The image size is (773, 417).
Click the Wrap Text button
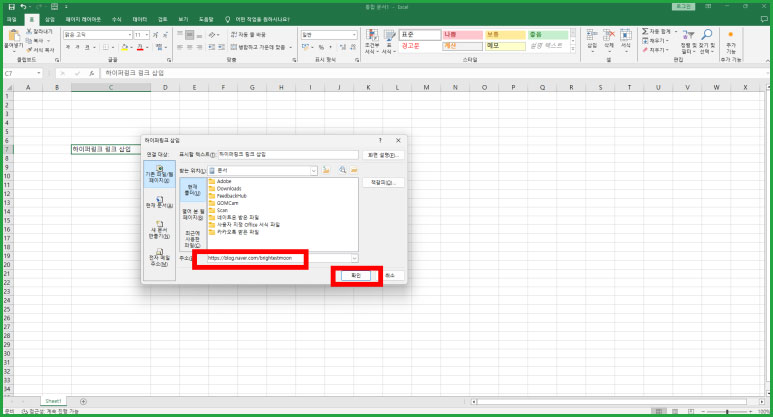coord(248,35)
